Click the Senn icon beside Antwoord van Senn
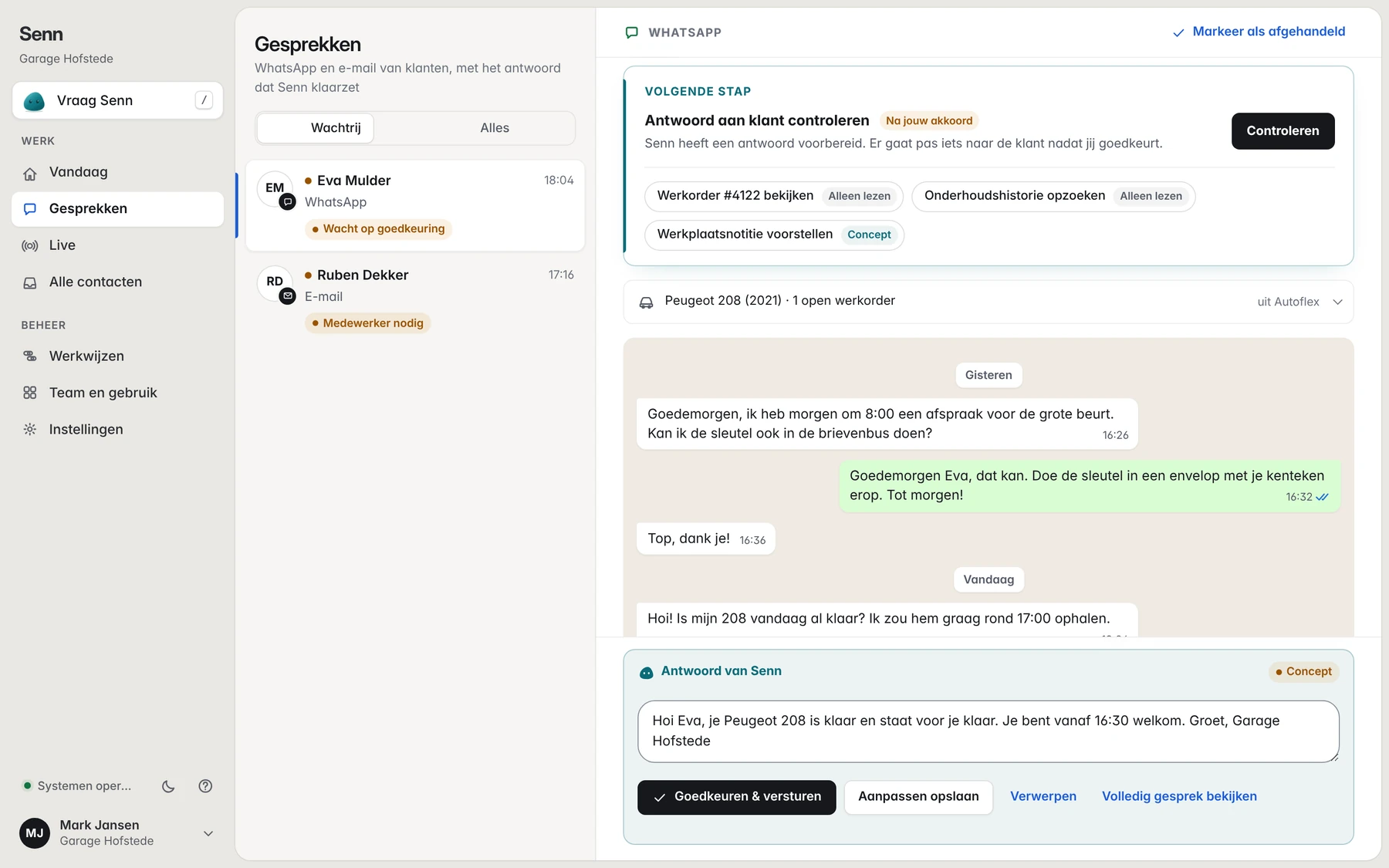 647,672
